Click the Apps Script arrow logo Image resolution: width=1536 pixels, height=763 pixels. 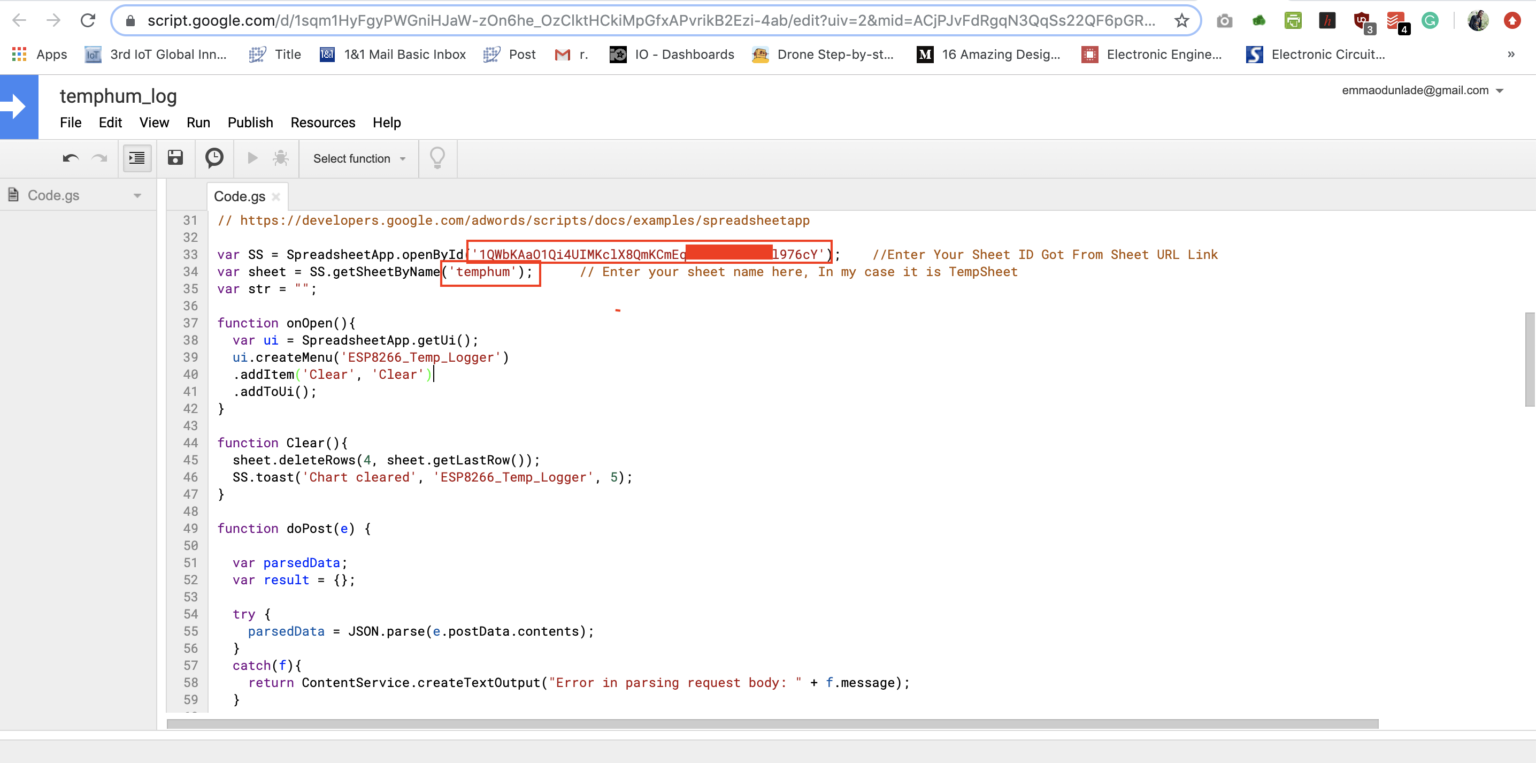click(x=20, y=107)
